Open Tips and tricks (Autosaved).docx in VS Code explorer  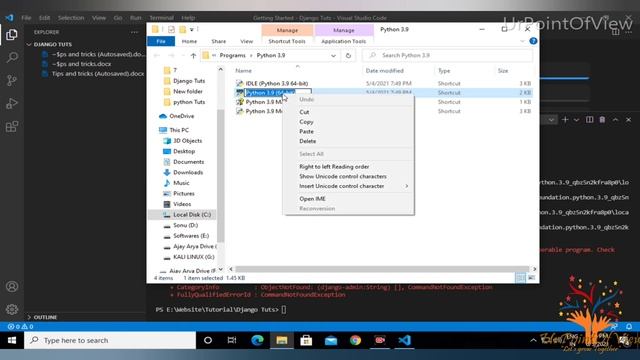[98, 74]
